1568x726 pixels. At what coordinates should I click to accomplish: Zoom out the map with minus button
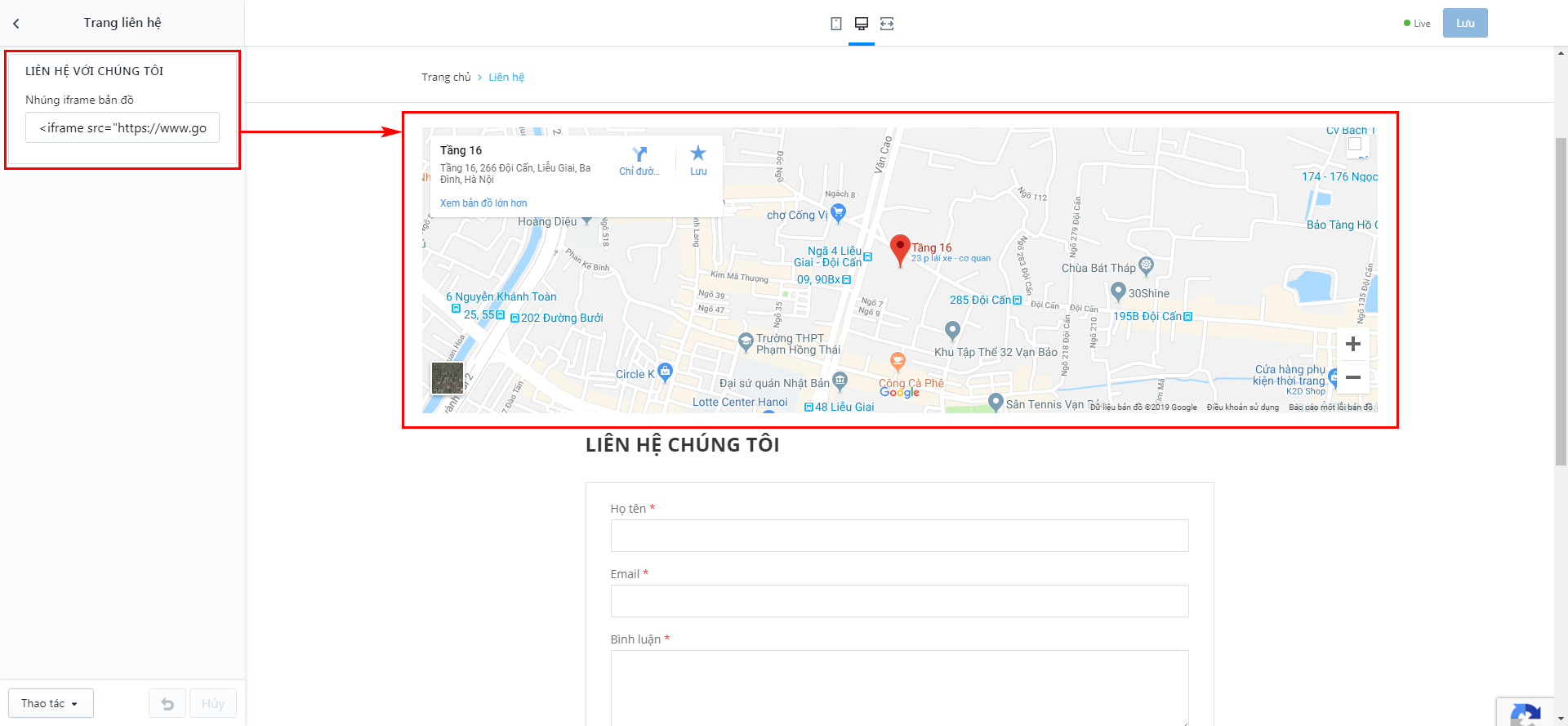[x=1353, y=377]
